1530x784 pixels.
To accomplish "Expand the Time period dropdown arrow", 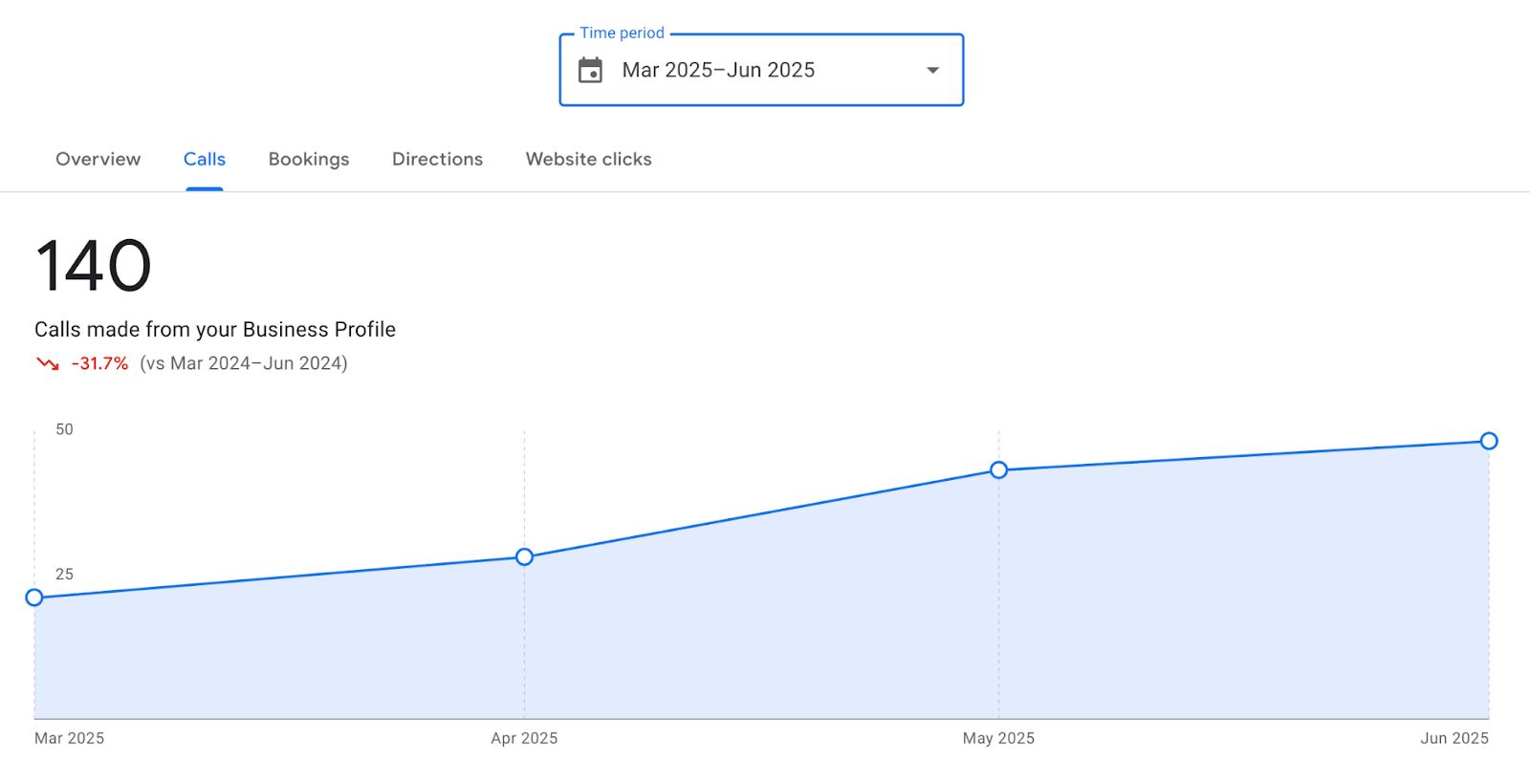I will (932, 71).
